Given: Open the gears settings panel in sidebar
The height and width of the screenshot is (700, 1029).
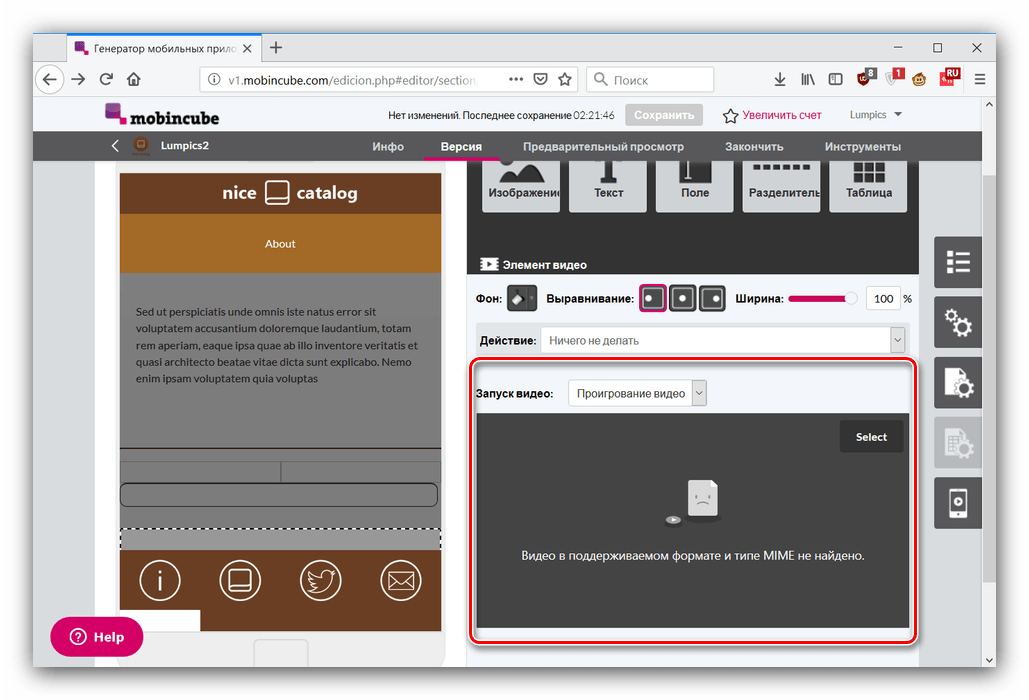Looking at the screenshot, I should coord(958,323).
